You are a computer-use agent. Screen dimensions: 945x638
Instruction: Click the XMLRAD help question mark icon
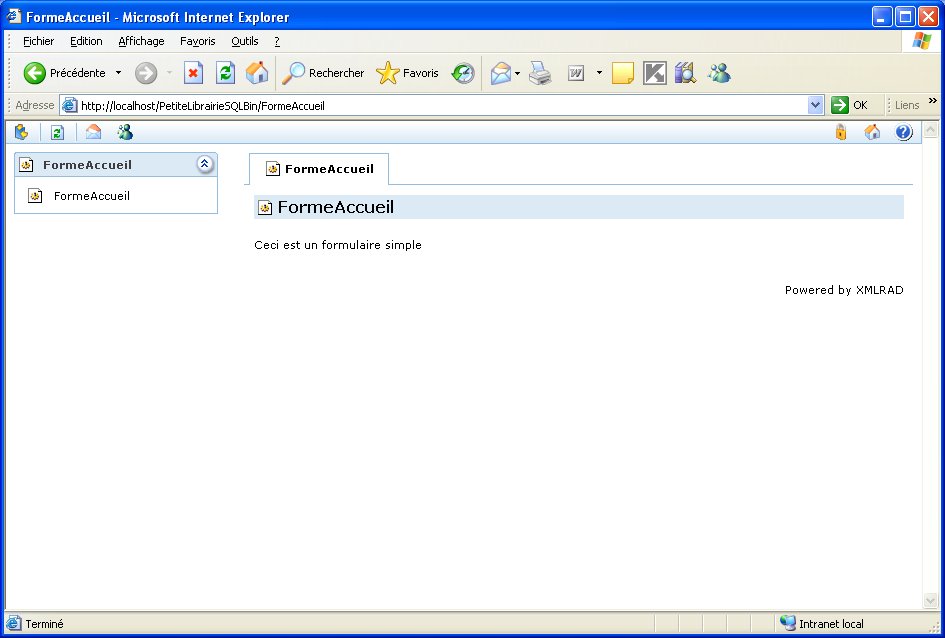pyautogui.click(x=904, y=132)
